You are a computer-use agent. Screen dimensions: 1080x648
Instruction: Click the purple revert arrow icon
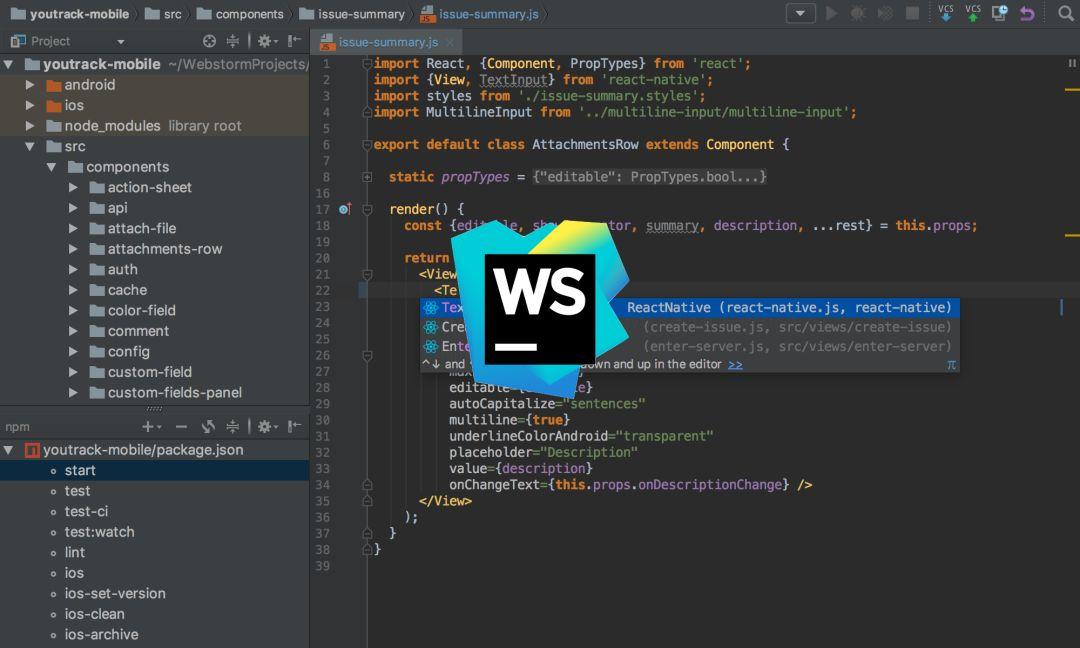(1027, 13)
